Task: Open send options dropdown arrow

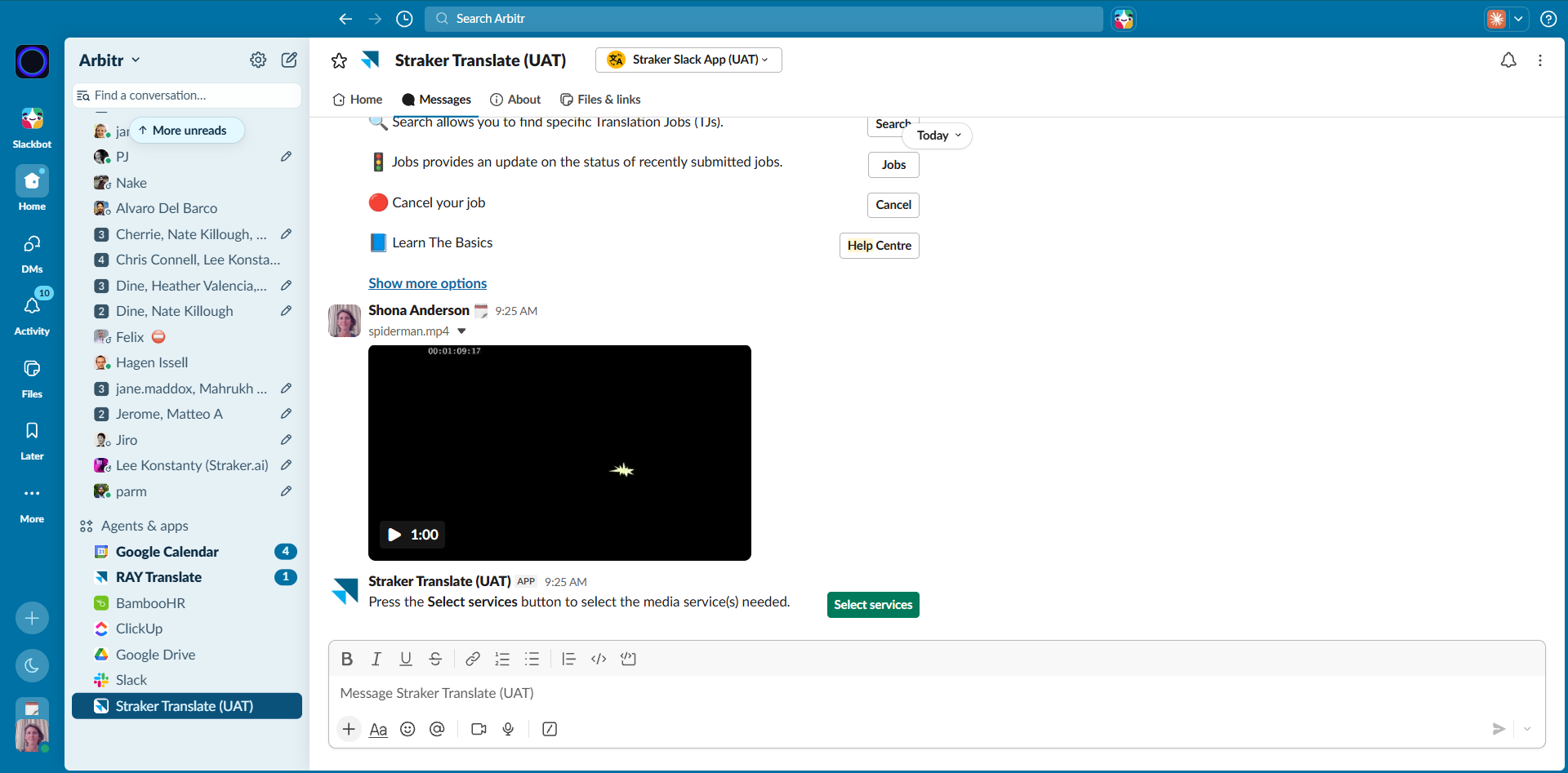Action: (x=1526, y=729)
